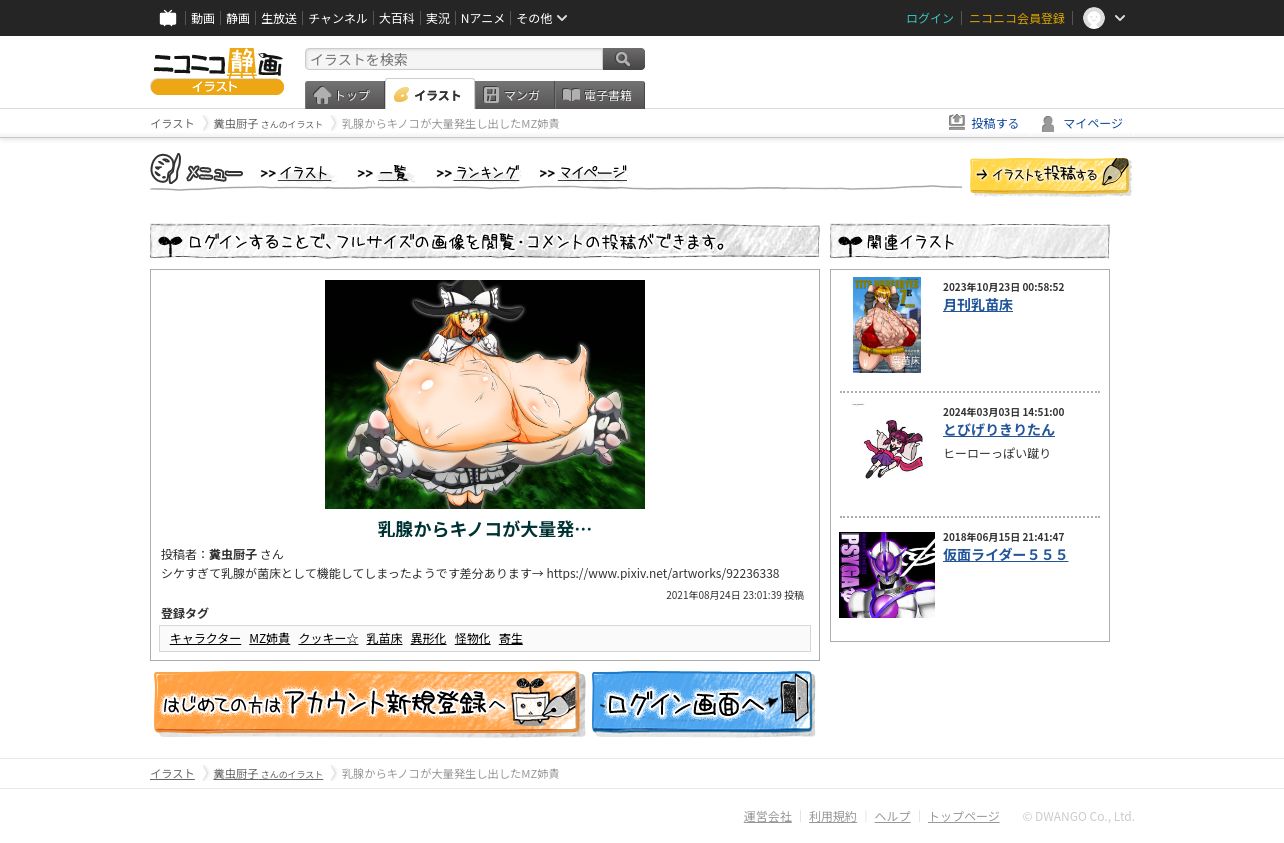Switch to the イラスト tab

tap(429, 95)
